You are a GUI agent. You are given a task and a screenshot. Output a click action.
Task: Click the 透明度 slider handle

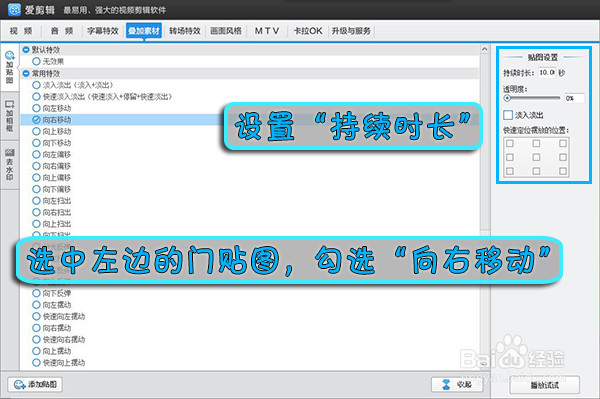(x=507, y=98)
